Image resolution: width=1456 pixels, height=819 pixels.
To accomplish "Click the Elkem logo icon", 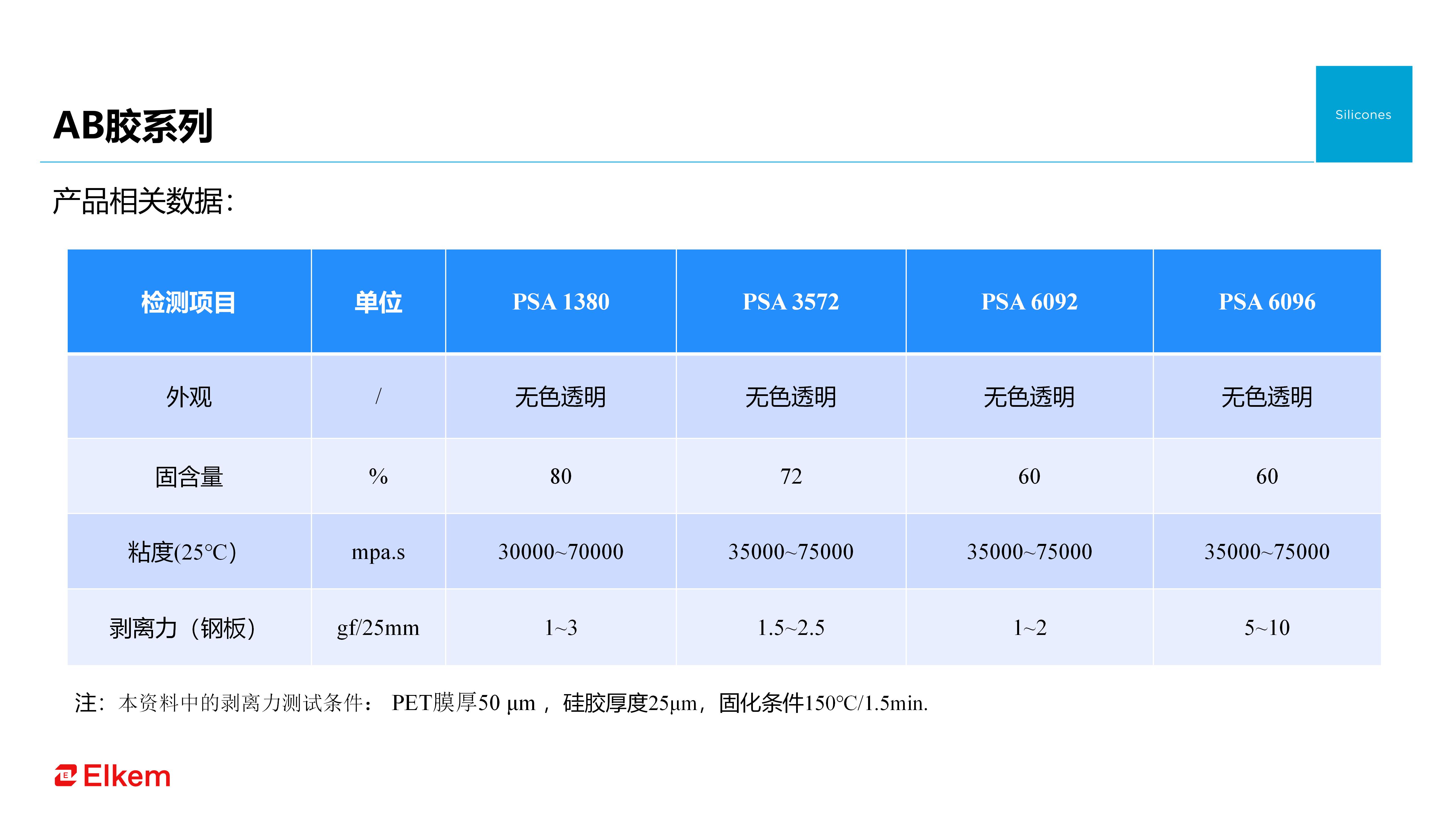I will pyautogui.click(x=66, y=775).
